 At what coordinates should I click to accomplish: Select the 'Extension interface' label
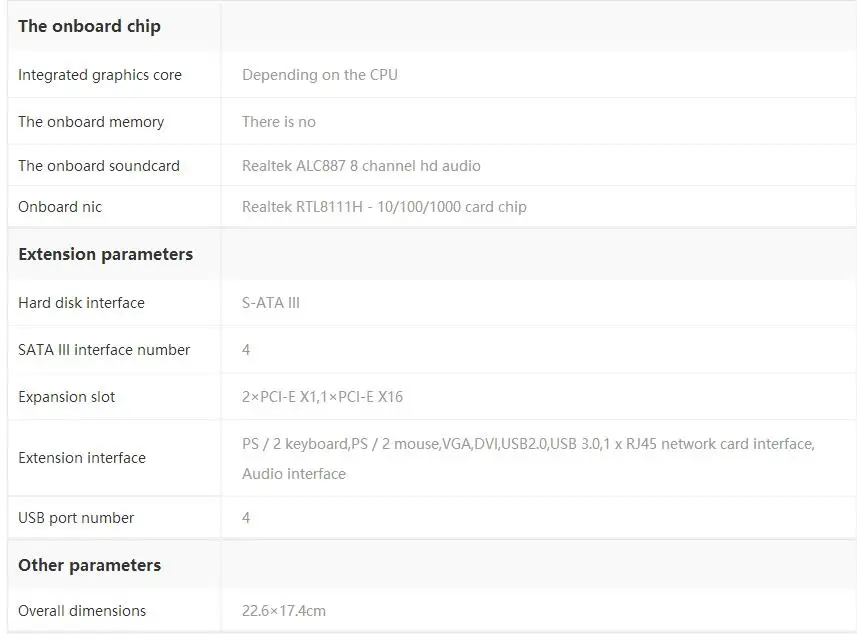point(81,458)
